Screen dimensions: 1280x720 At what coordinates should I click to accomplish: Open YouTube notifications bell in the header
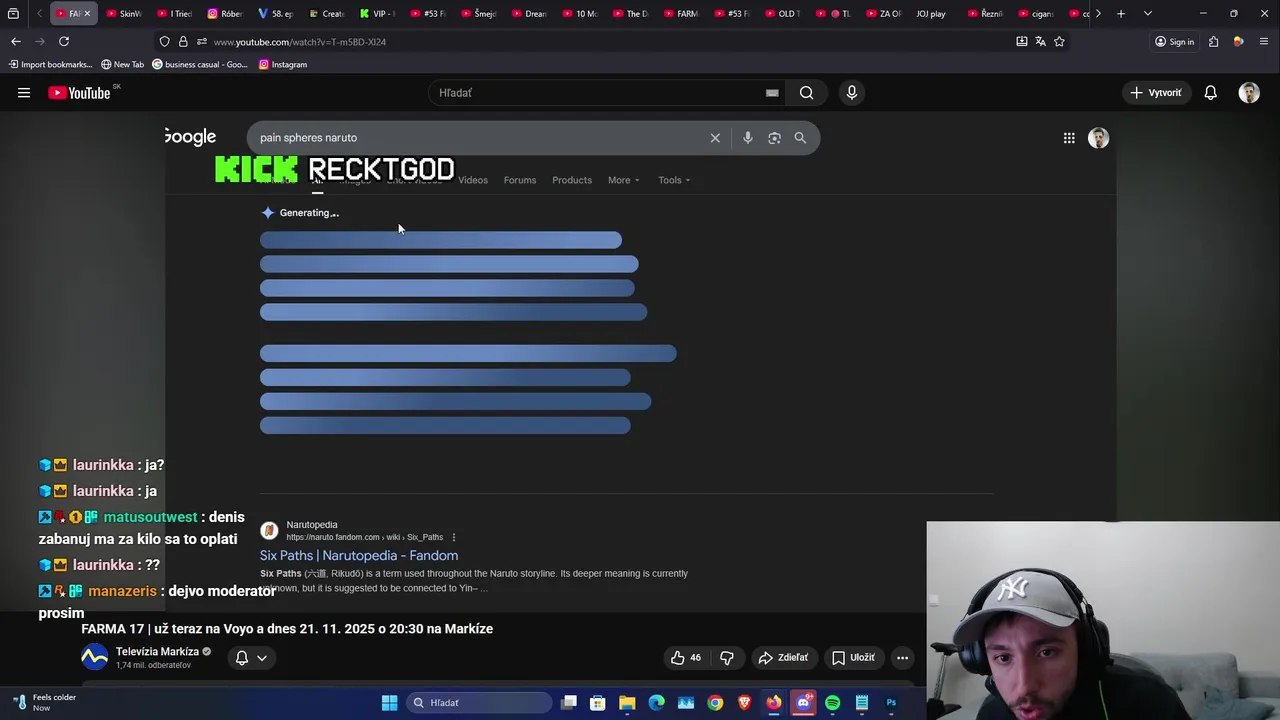(1210, 93)
